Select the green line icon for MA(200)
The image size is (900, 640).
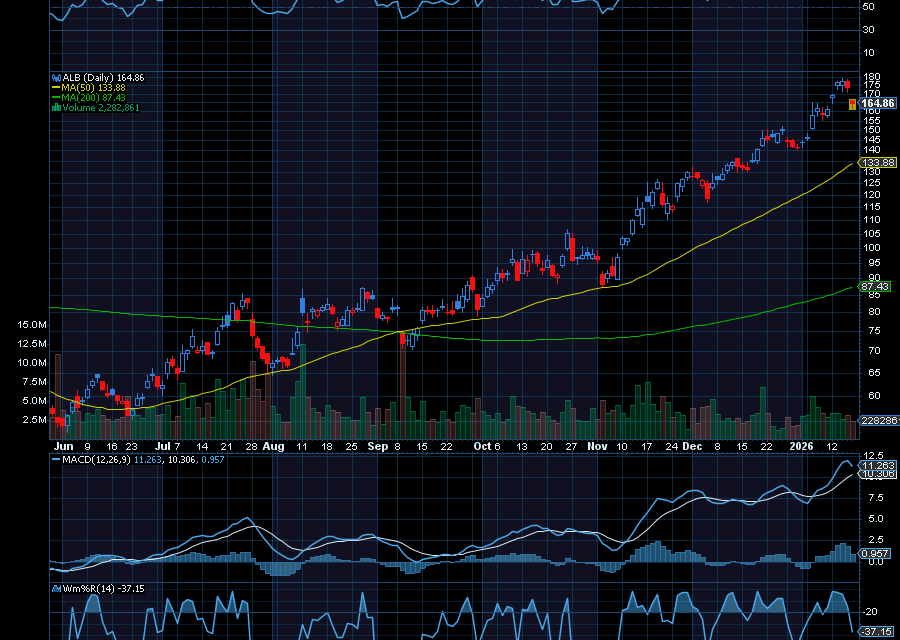[x=55, y=97]
